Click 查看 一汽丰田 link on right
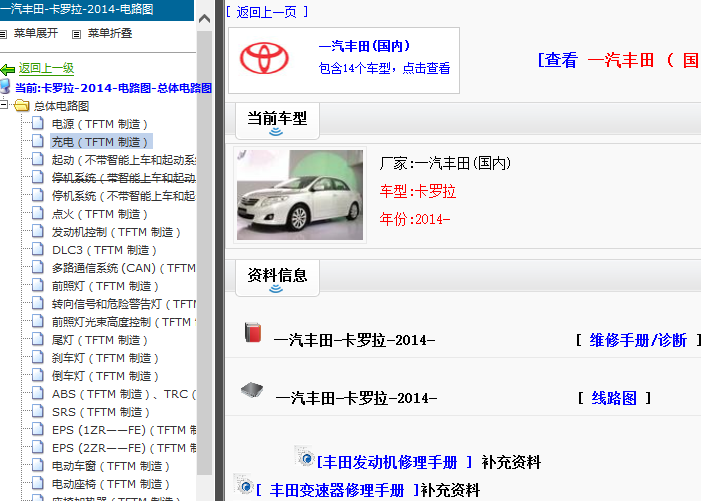The image size is (701, 501). [619, 60]
